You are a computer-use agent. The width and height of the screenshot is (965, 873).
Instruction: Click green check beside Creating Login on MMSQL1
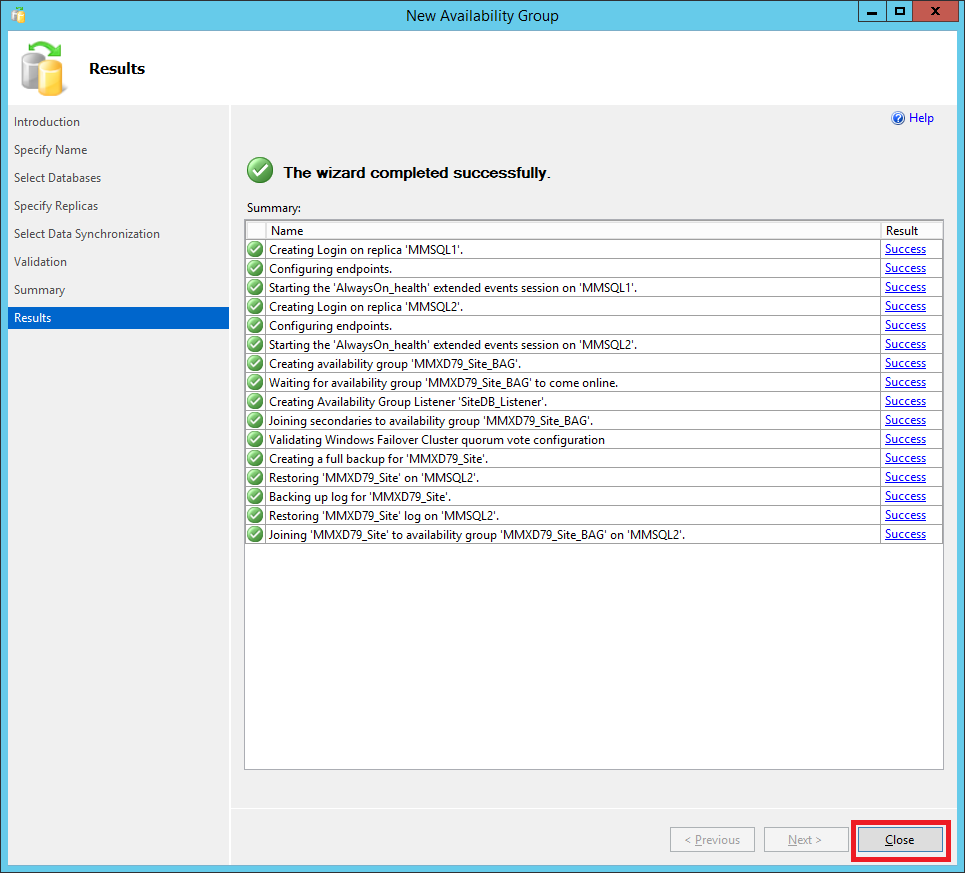(255, 249)
